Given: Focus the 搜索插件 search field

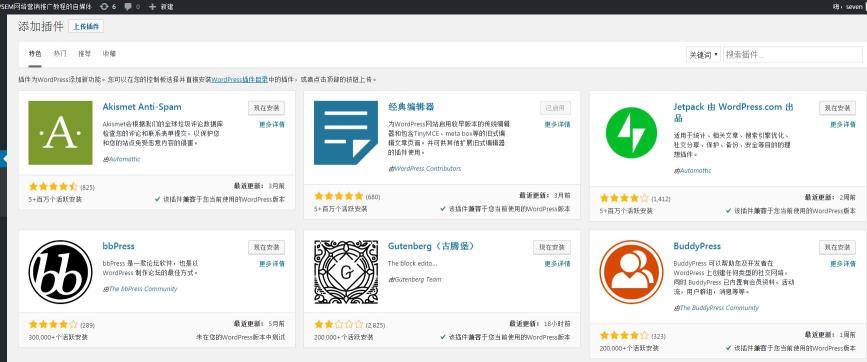Looking at the screenshot, I should click(792, 55).
